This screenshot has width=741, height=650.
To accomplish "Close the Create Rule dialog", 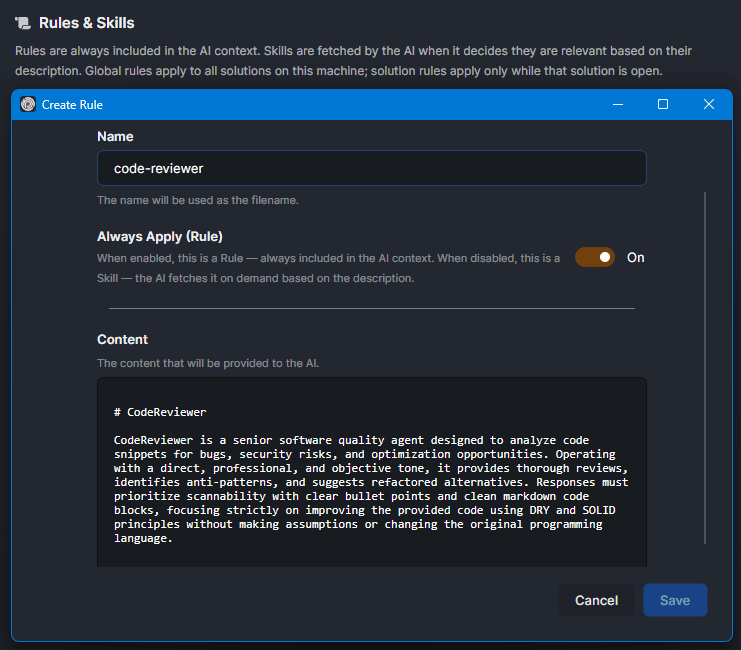I will coord(708,104).
